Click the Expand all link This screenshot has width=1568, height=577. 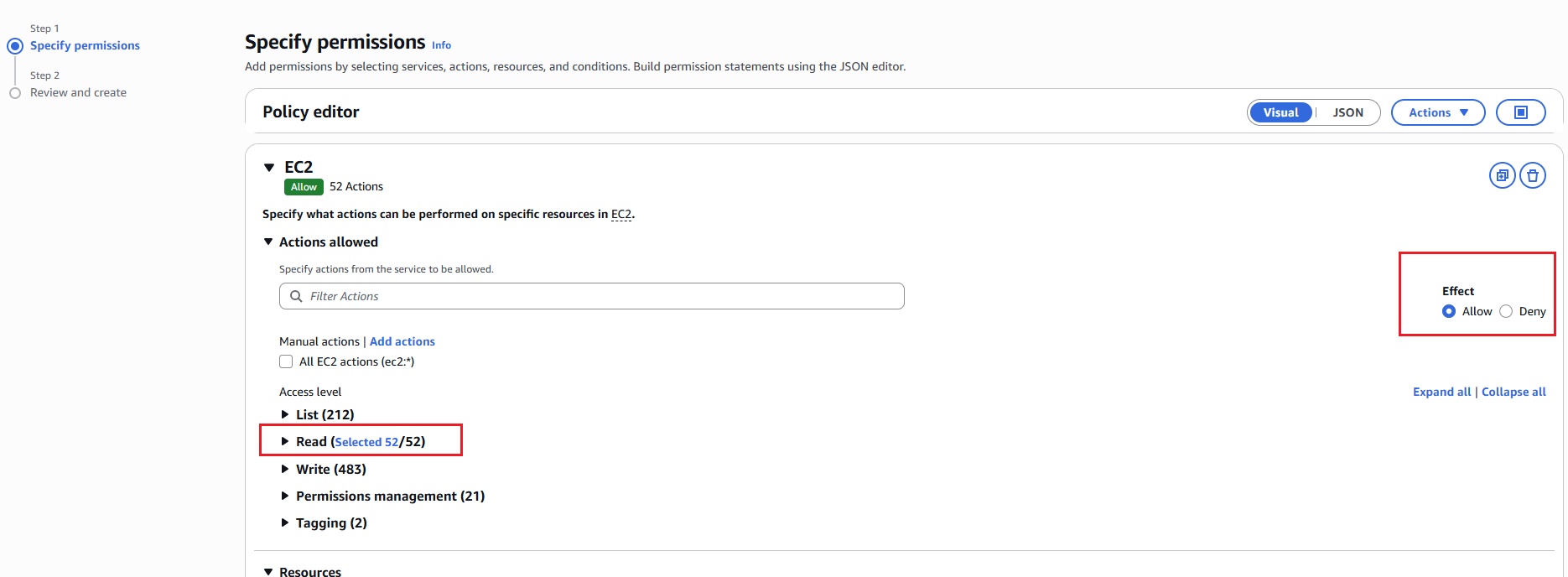(x=1441, y=392)
